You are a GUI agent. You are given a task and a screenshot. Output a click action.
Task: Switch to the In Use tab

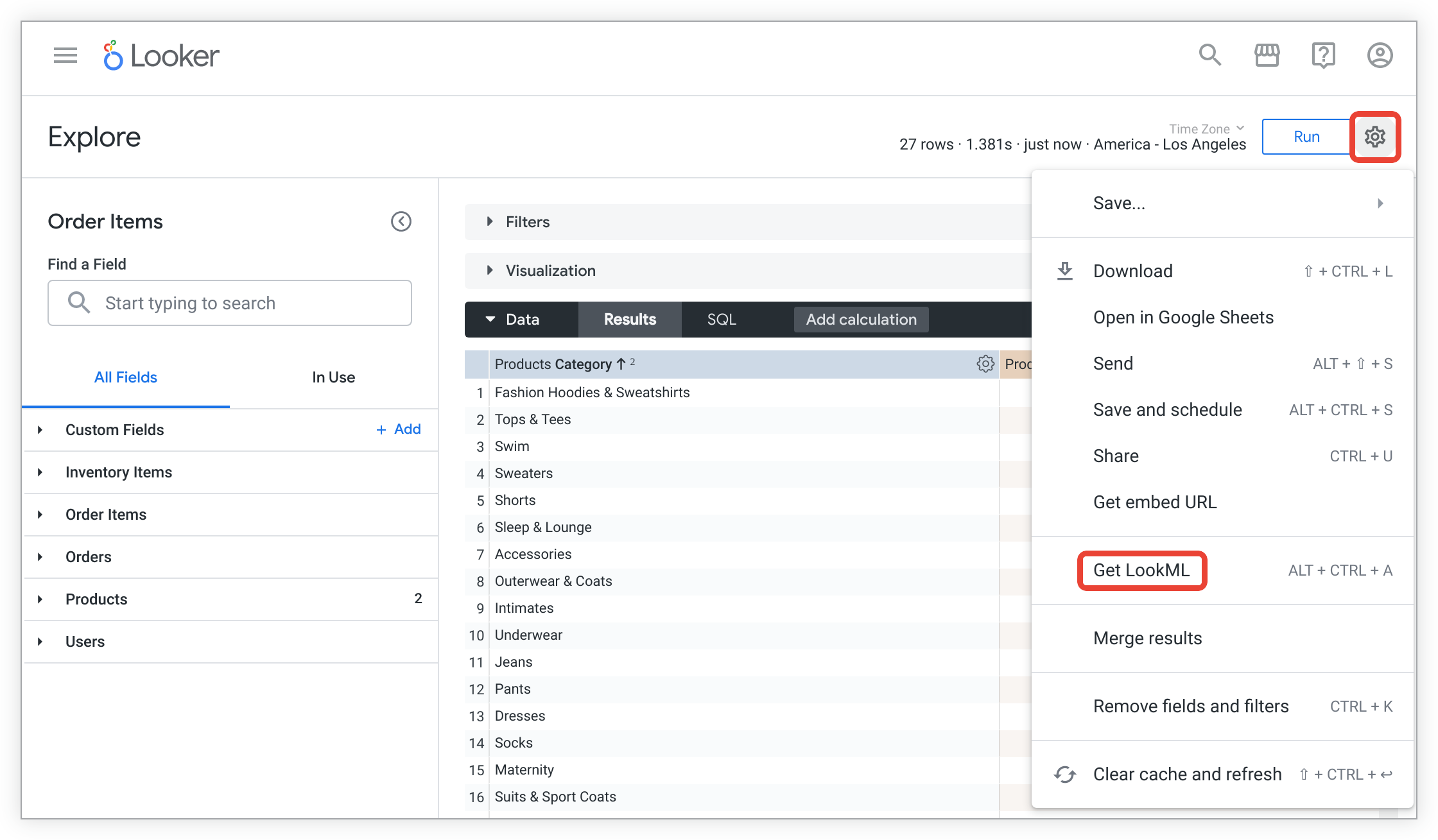[x=333, y=377]
